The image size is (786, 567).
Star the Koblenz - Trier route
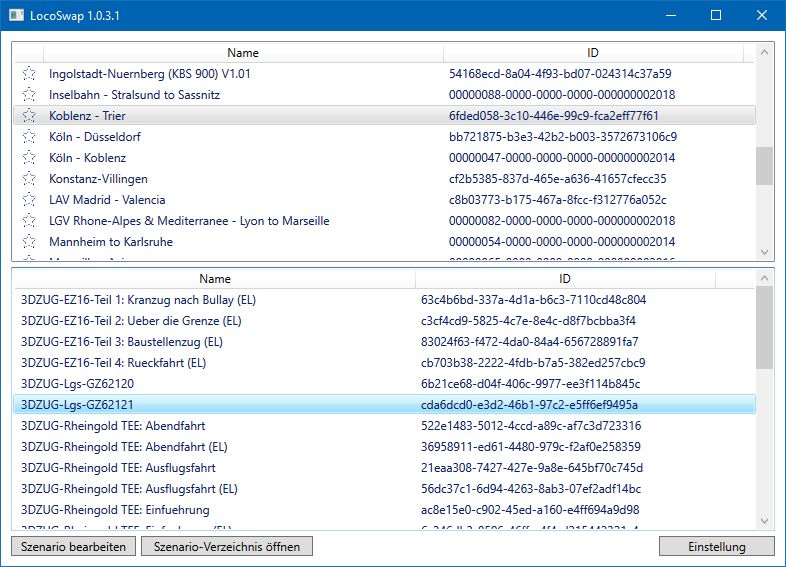coord(29,116)
